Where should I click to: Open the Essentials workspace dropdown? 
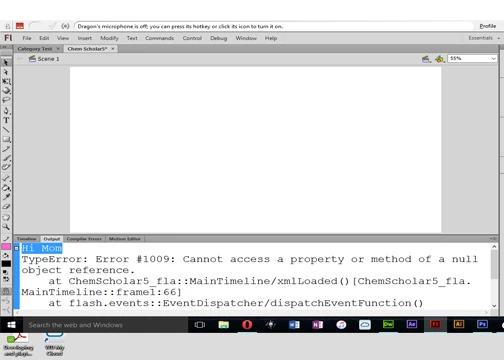(484, 38)
